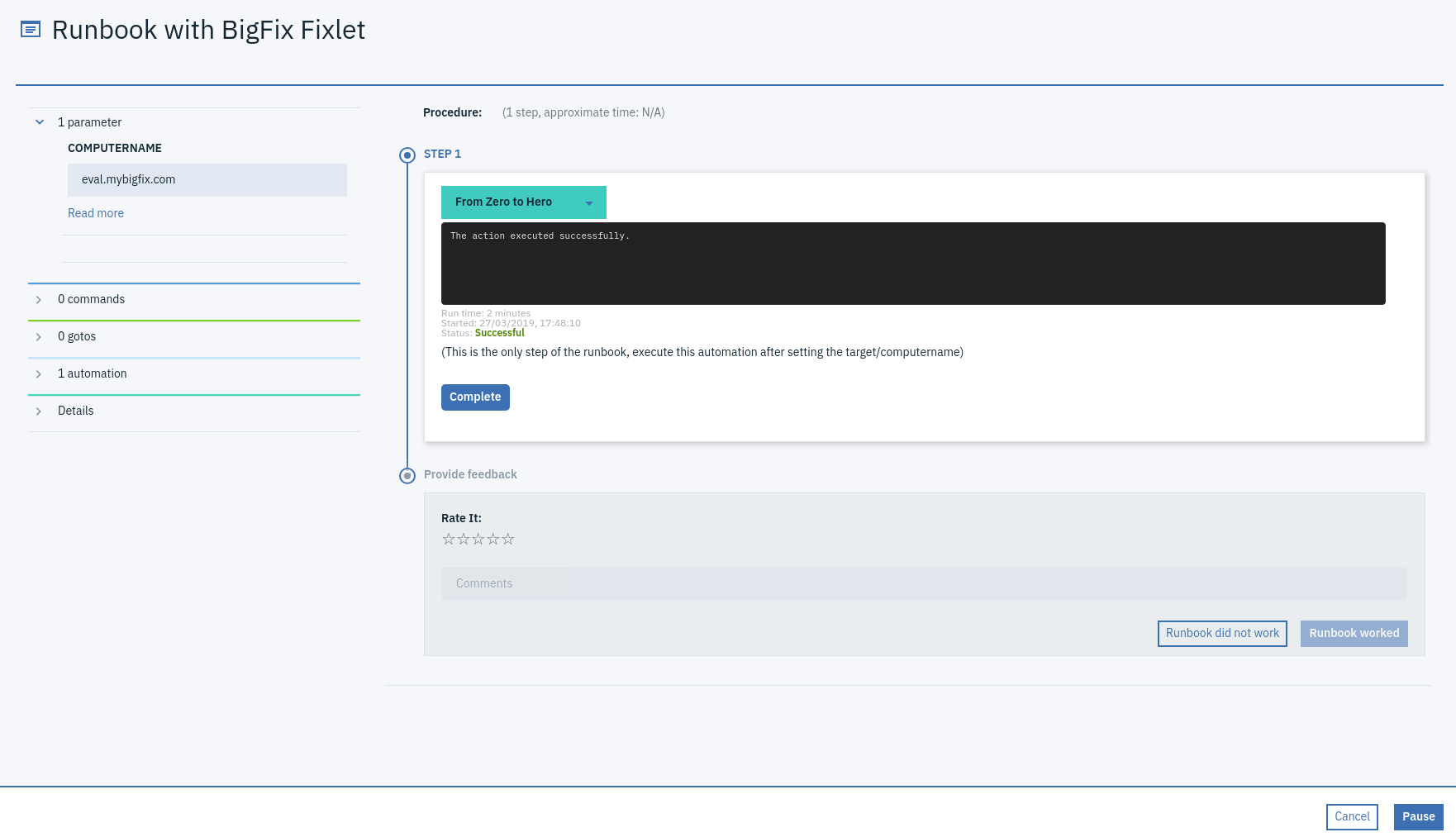Click the Started timestamp text

pos(511,323)
